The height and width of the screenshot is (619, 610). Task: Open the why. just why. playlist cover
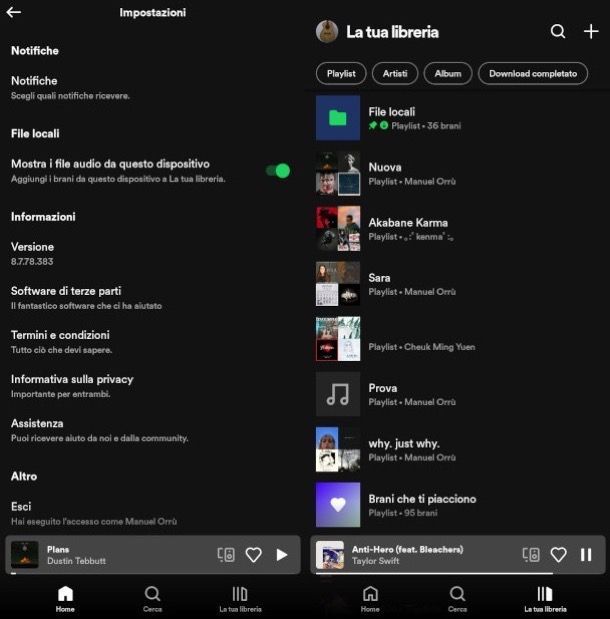pos(338,449)
